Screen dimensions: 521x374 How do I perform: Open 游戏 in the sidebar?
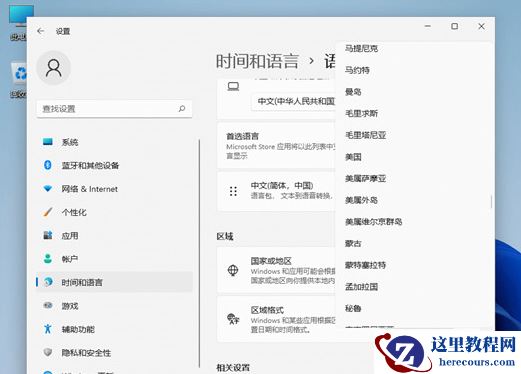click(114, 306)
